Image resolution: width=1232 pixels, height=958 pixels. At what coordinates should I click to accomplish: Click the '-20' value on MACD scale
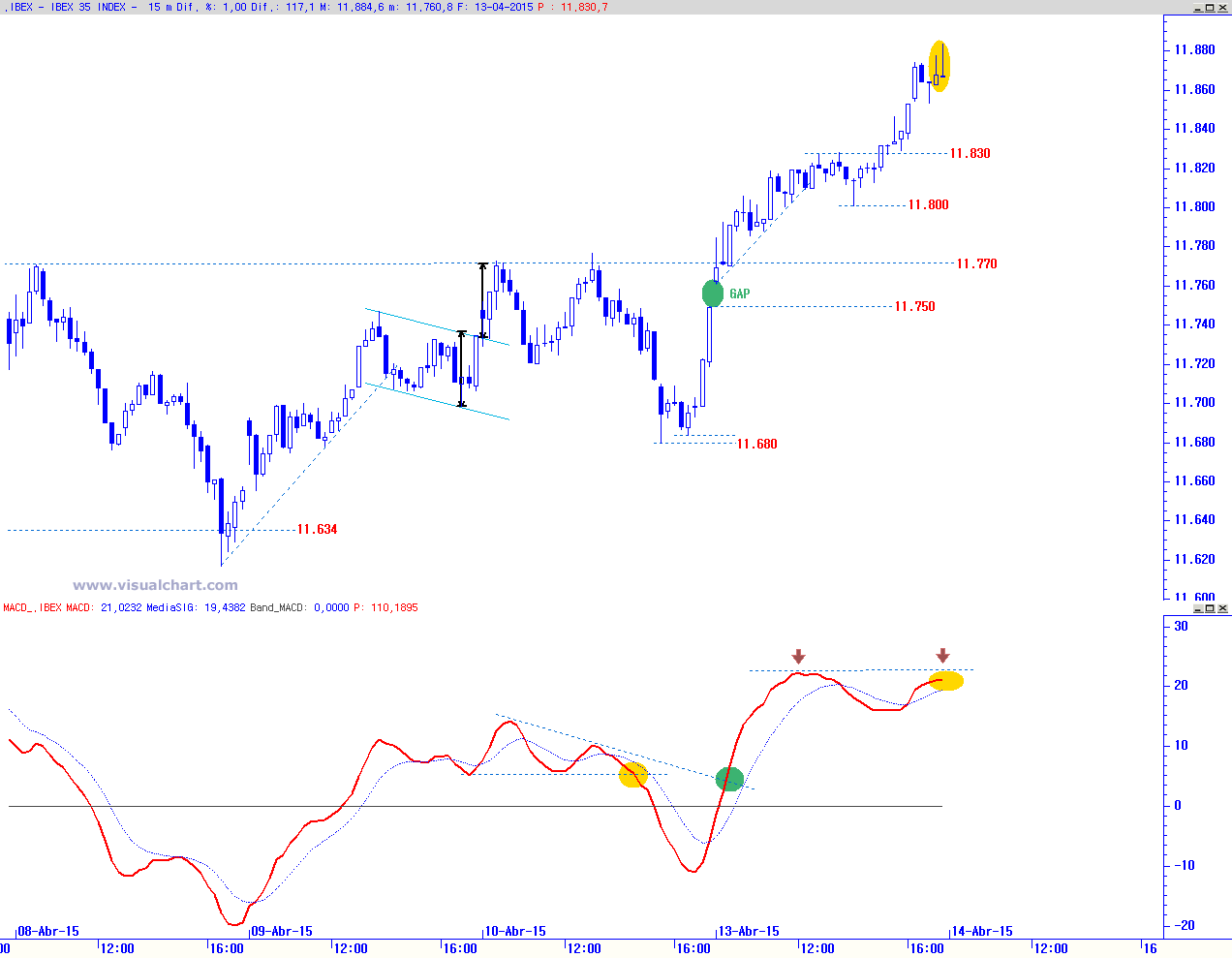1184,925
